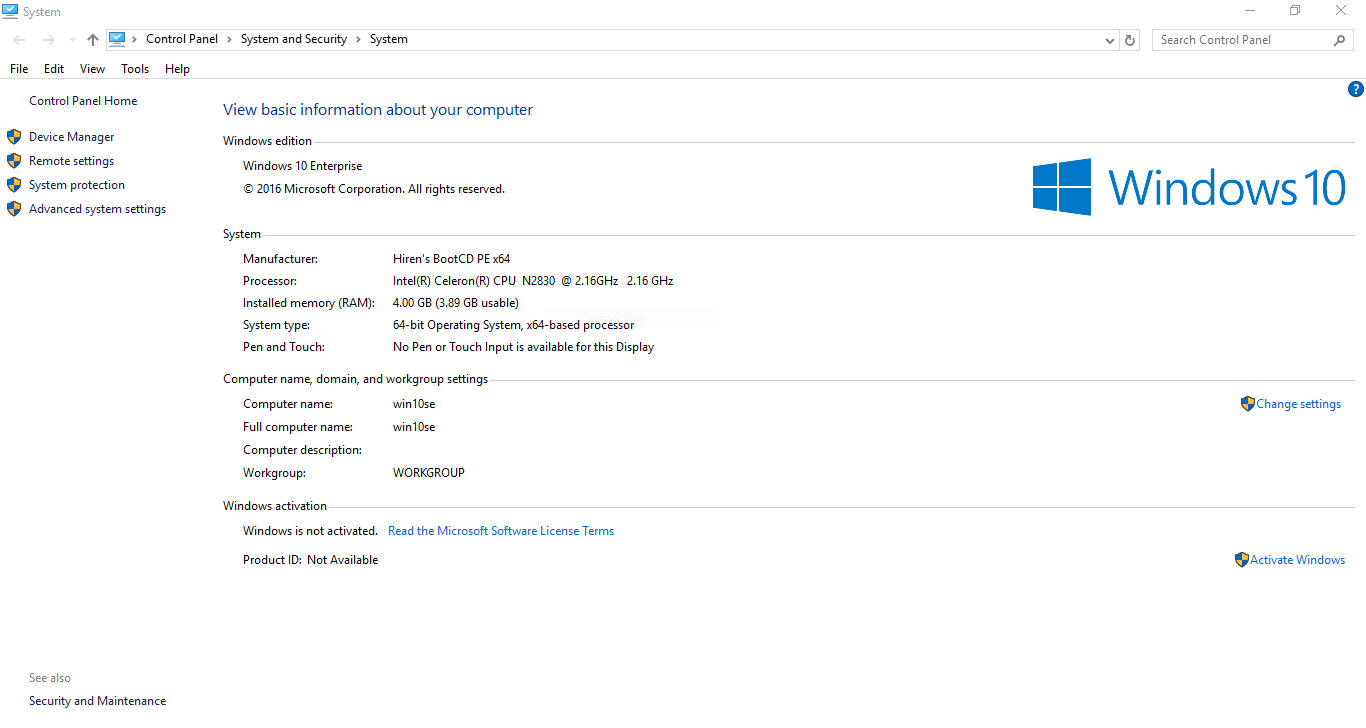Click the blue Help question mark icon
Image resolution: width=1366 pixels, height=728 pixels.
tap(1356, 89)
